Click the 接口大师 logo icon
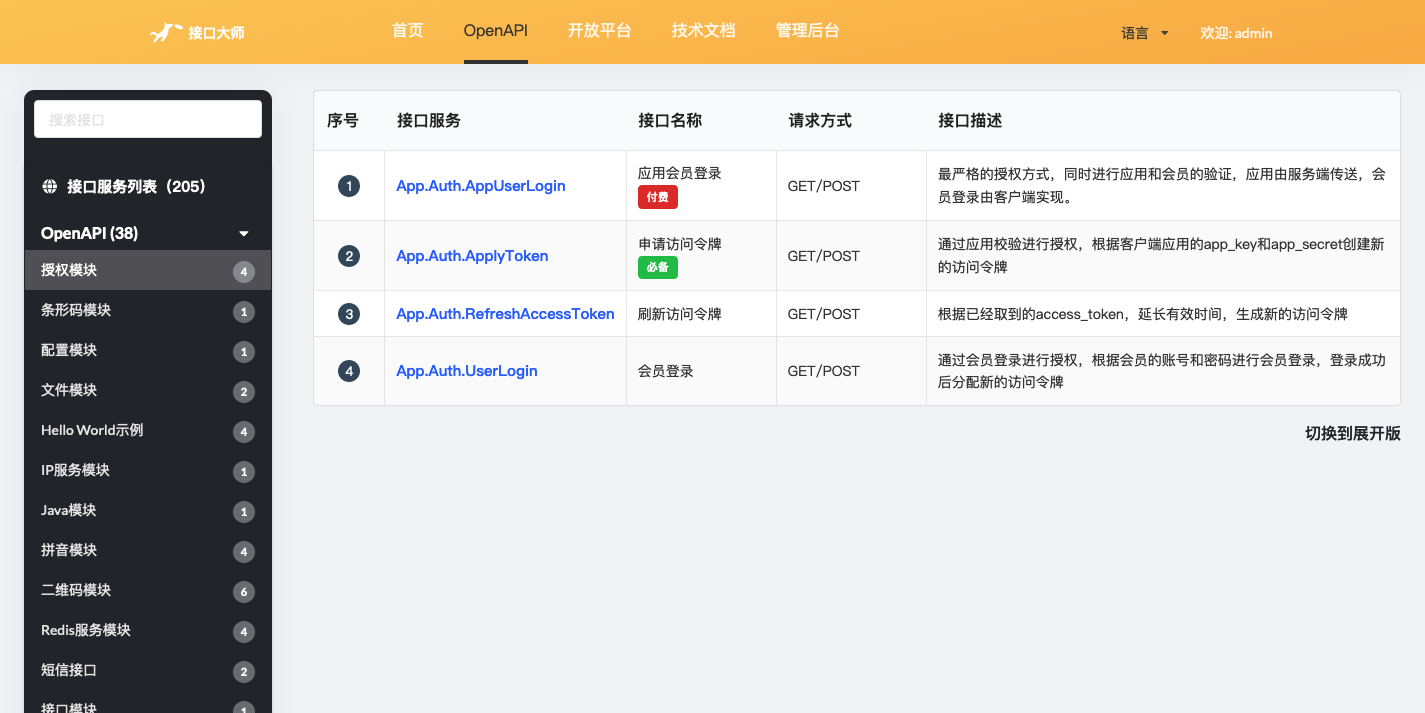Image resolution: width=1425 pixels, height=713 pixels. point(166,33)
